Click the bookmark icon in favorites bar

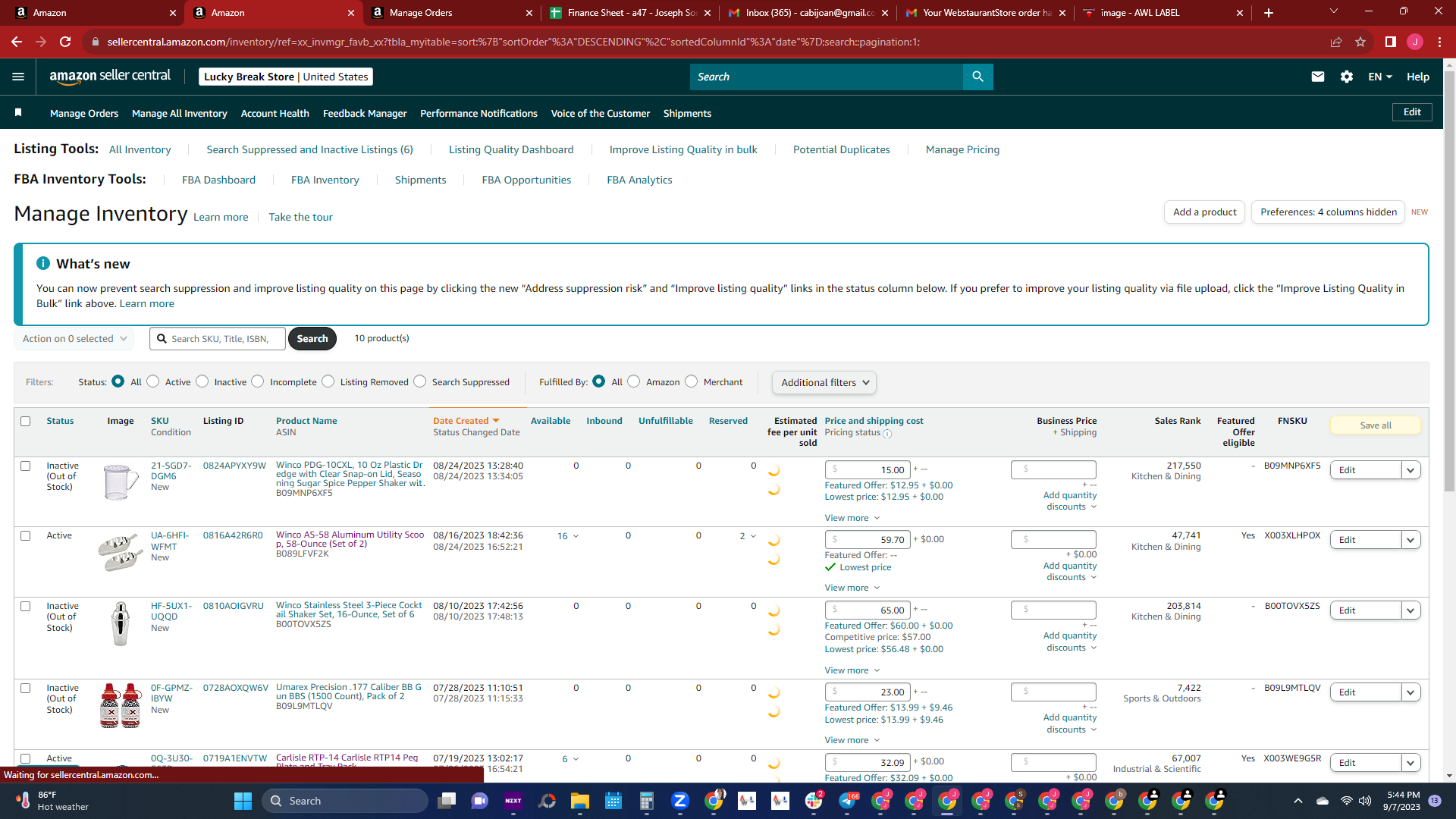coord(18,113)
